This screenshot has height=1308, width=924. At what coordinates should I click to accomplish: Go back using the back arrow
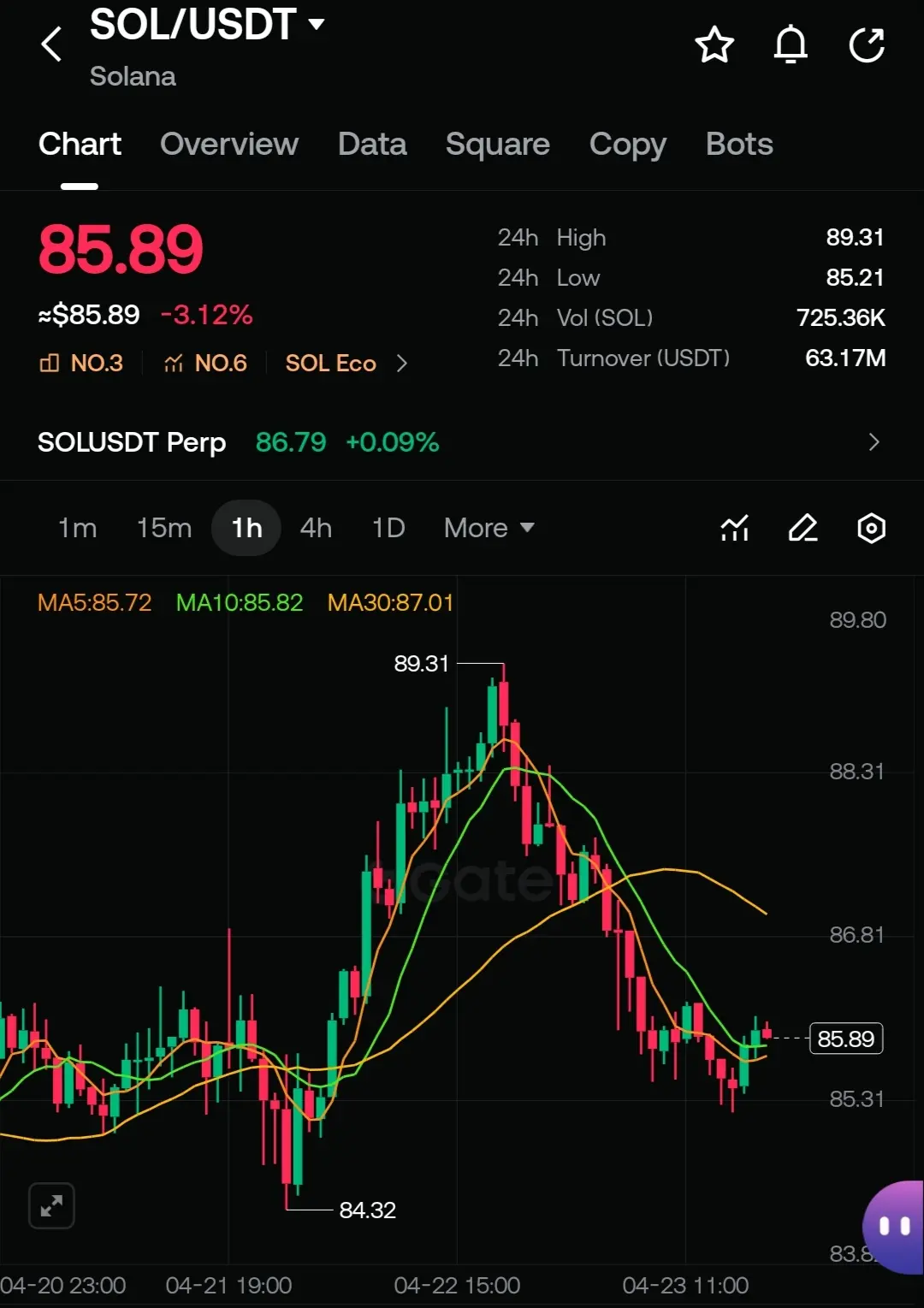pyautogui.click(x=51, y=44)
